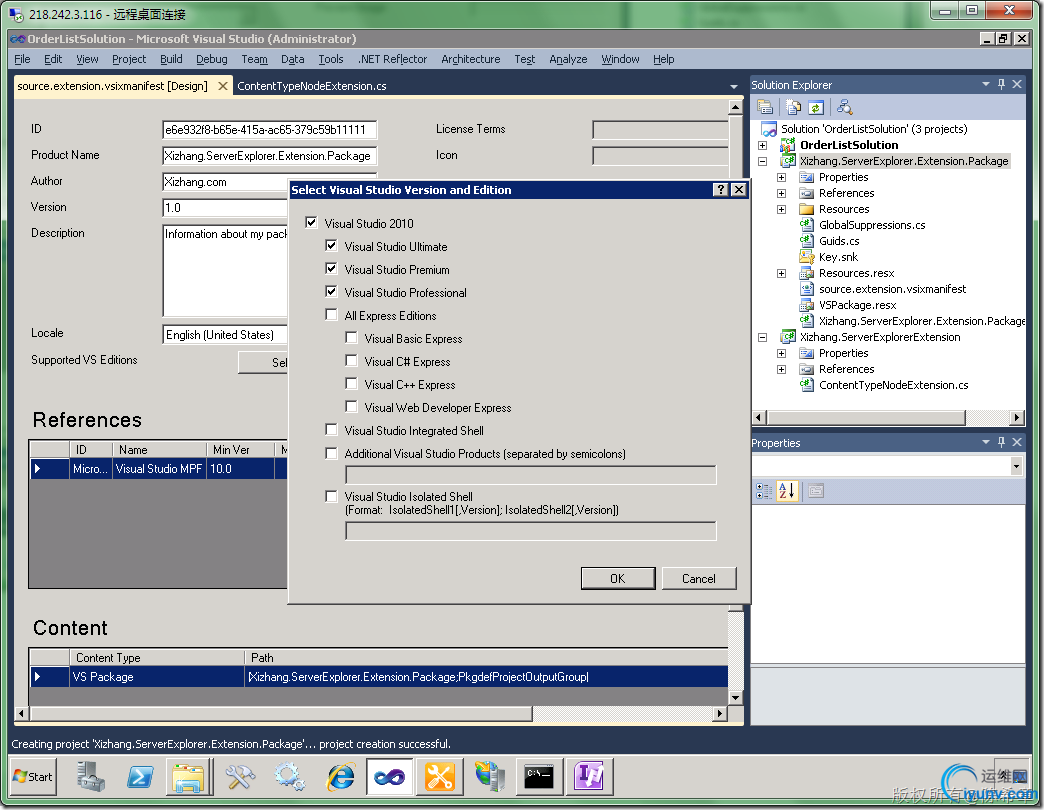Click Show All Files icon in Solution Explorer

pyautogui.click(x=793, y=106)
